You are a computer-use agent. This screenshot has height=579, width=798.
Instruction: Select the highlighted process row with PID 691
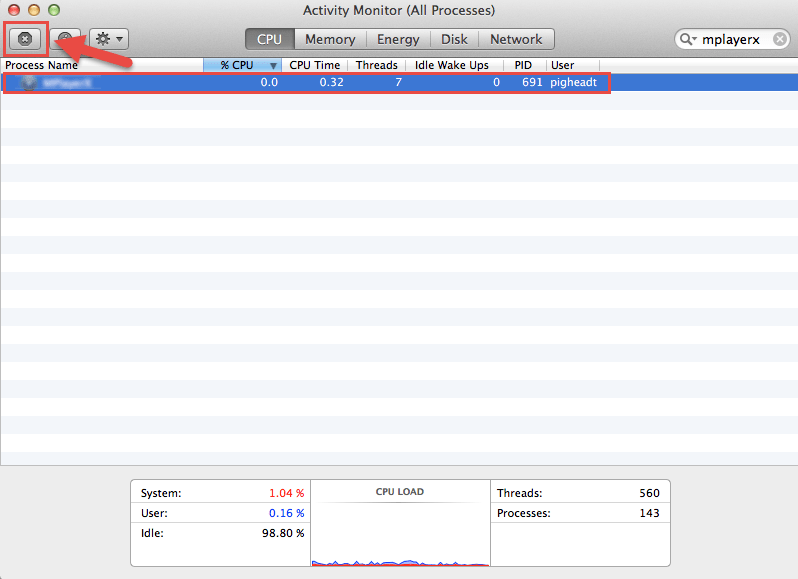300,83
